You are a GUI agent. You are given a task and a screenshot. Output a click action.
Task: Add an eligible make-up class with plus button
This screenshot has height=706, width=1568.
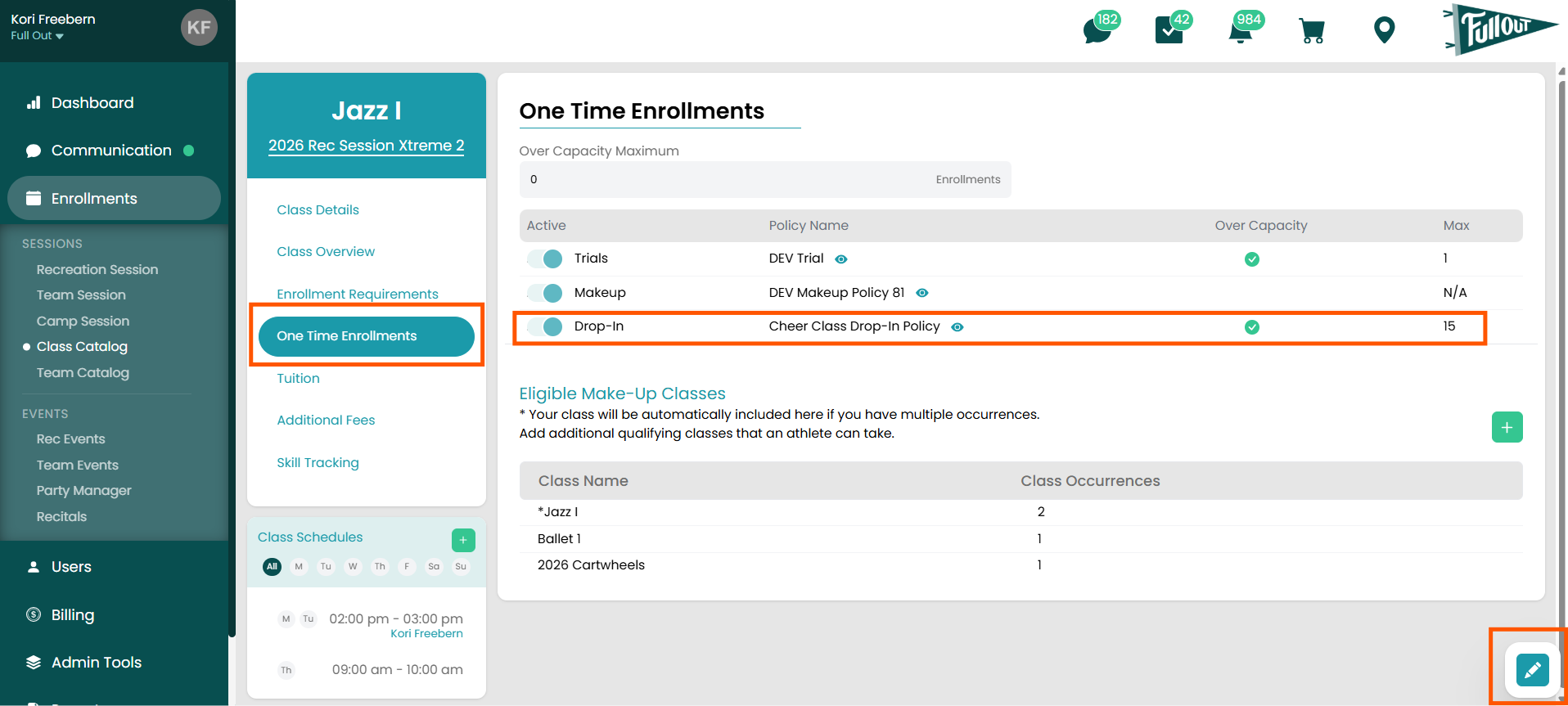pyautogui.click(x=1507, y=427)
